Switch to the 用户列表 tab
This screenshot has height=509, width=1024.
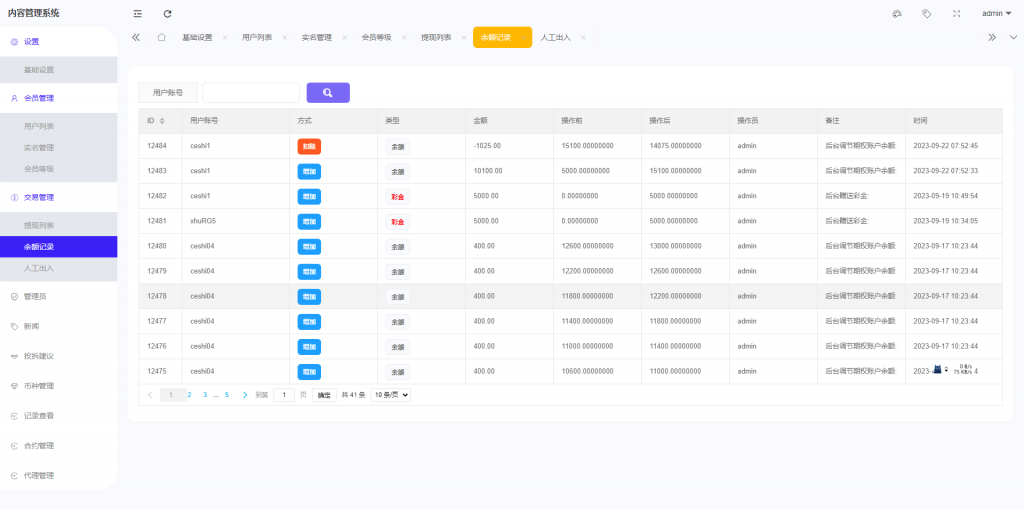[256, 37]
